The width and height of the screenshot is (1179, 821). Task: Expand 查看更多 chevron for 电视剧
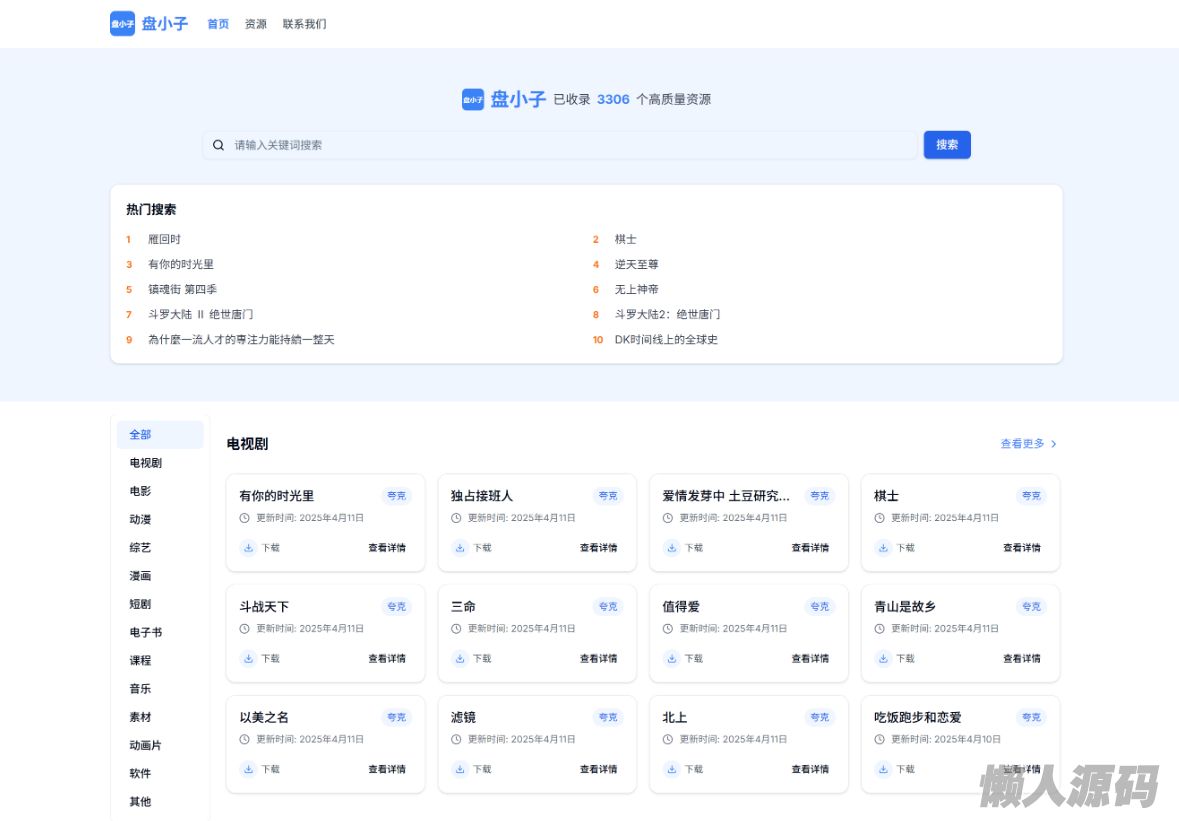tap(1053, 444)
